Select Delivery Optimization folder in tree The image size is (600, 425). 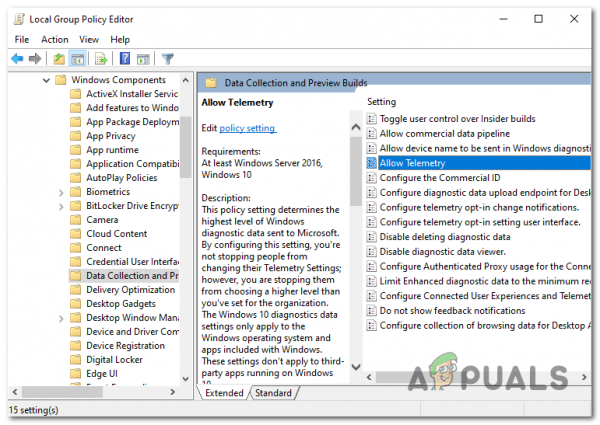pyautogui.click(x=130, y=290)
